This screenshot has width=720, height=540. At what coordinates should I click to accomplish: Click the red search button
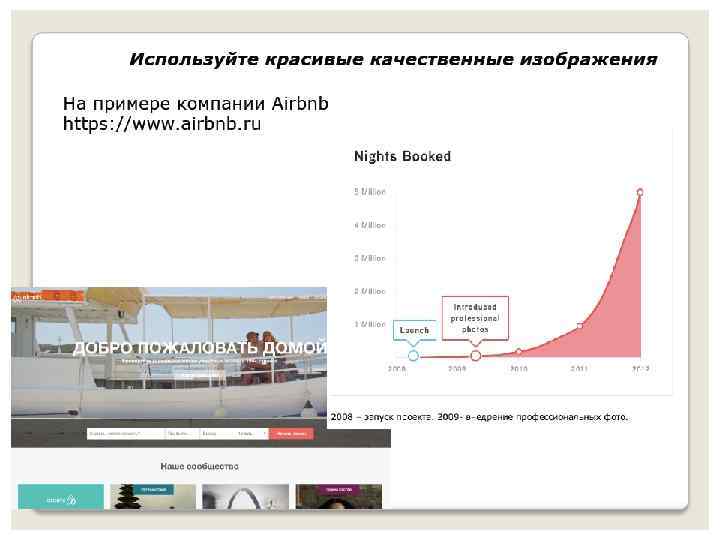292,433
